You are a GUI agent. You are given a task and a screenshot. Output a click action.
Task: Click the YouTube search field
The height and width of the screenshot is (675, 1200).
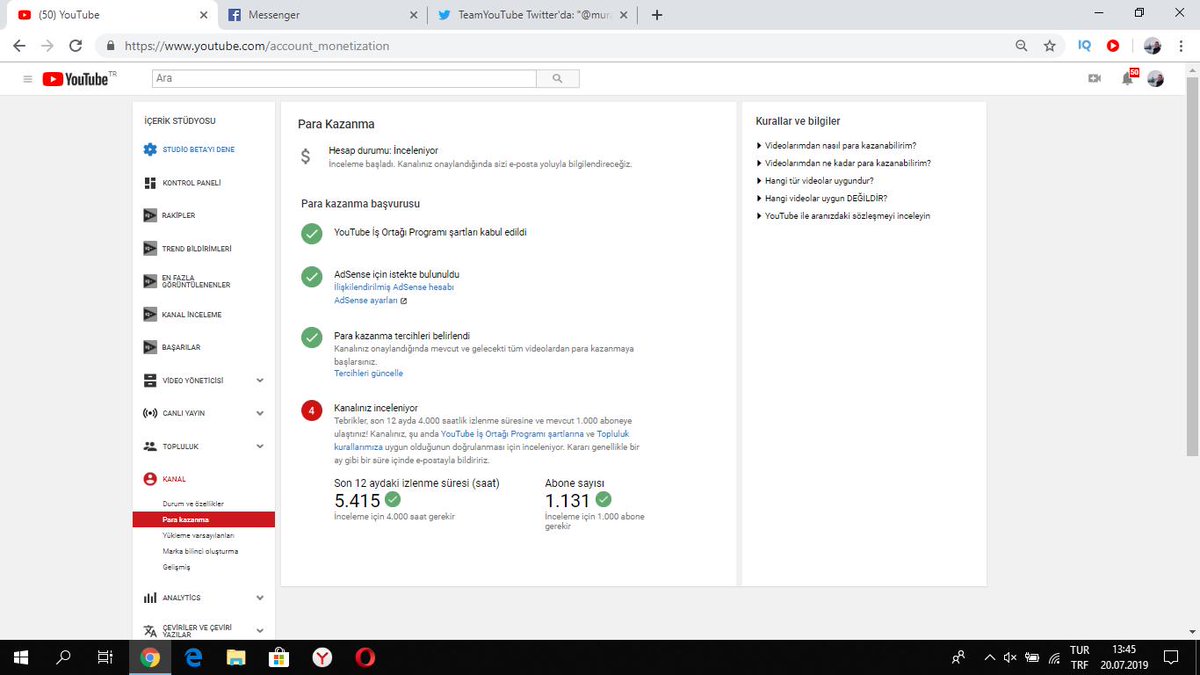click(x=344, y=78)
